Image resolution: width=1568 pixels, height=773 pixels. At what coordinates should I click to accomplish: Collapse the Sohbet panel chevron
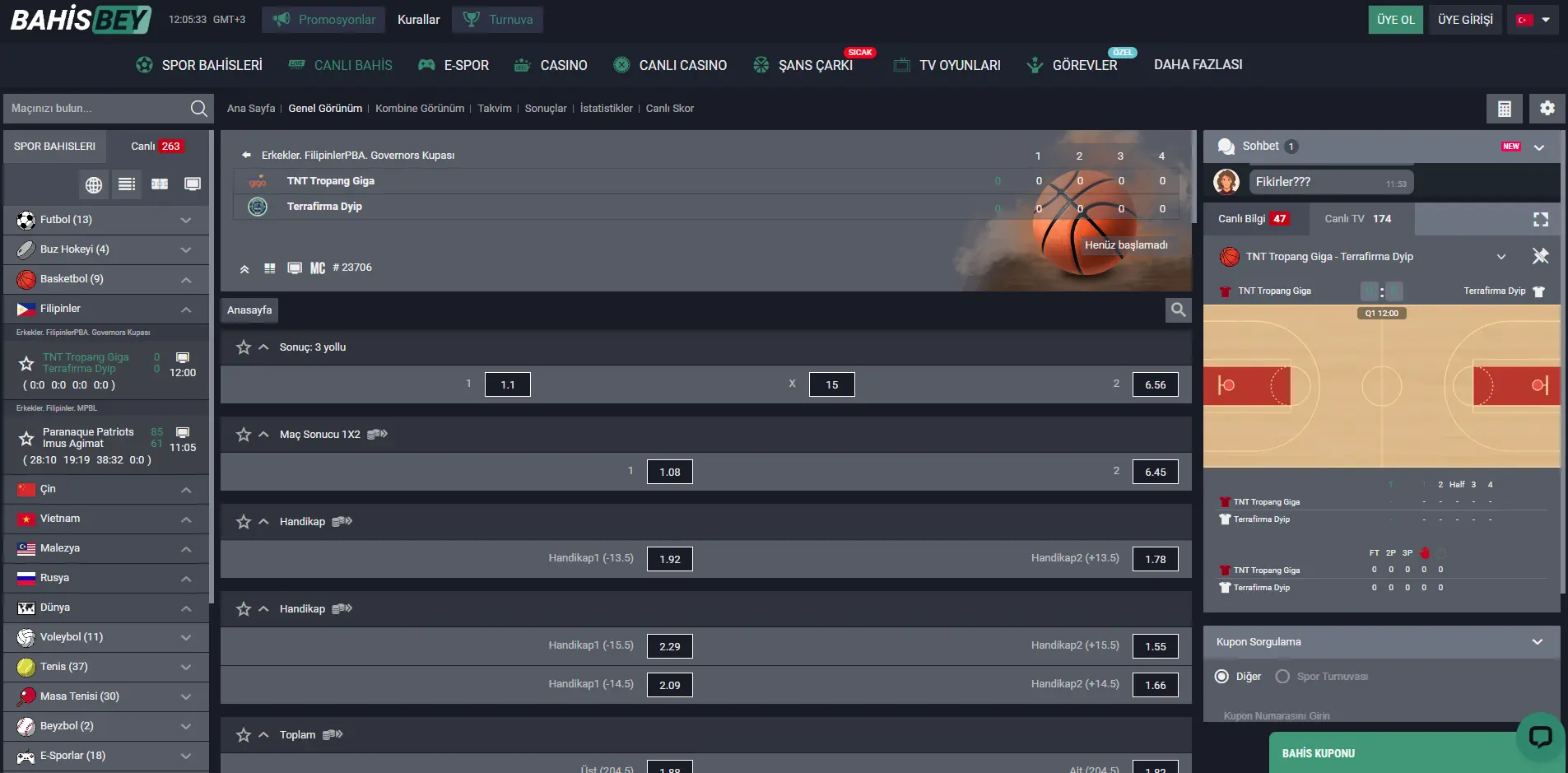point(1539,147)
